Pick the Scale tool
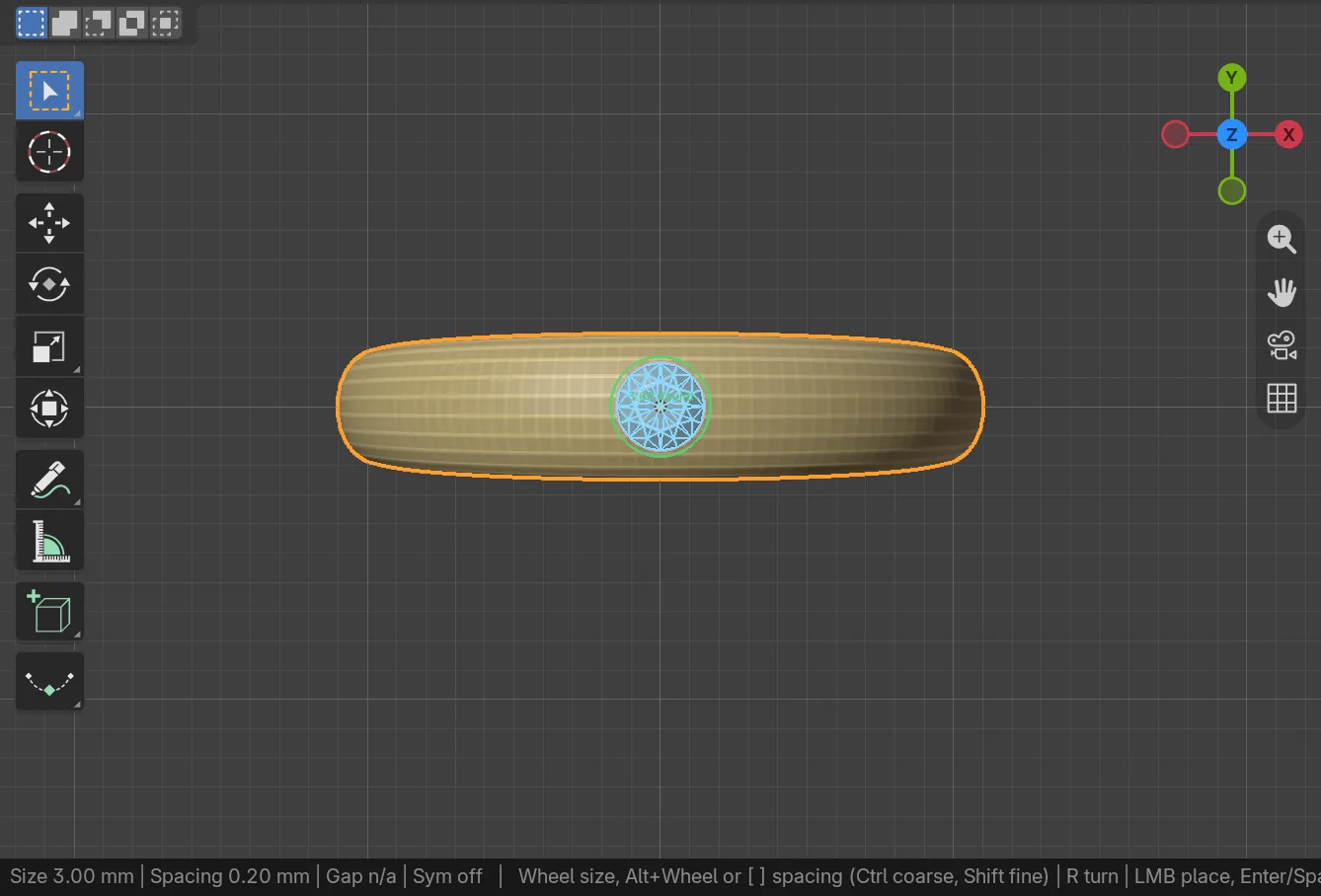 (x=49, y=346)
